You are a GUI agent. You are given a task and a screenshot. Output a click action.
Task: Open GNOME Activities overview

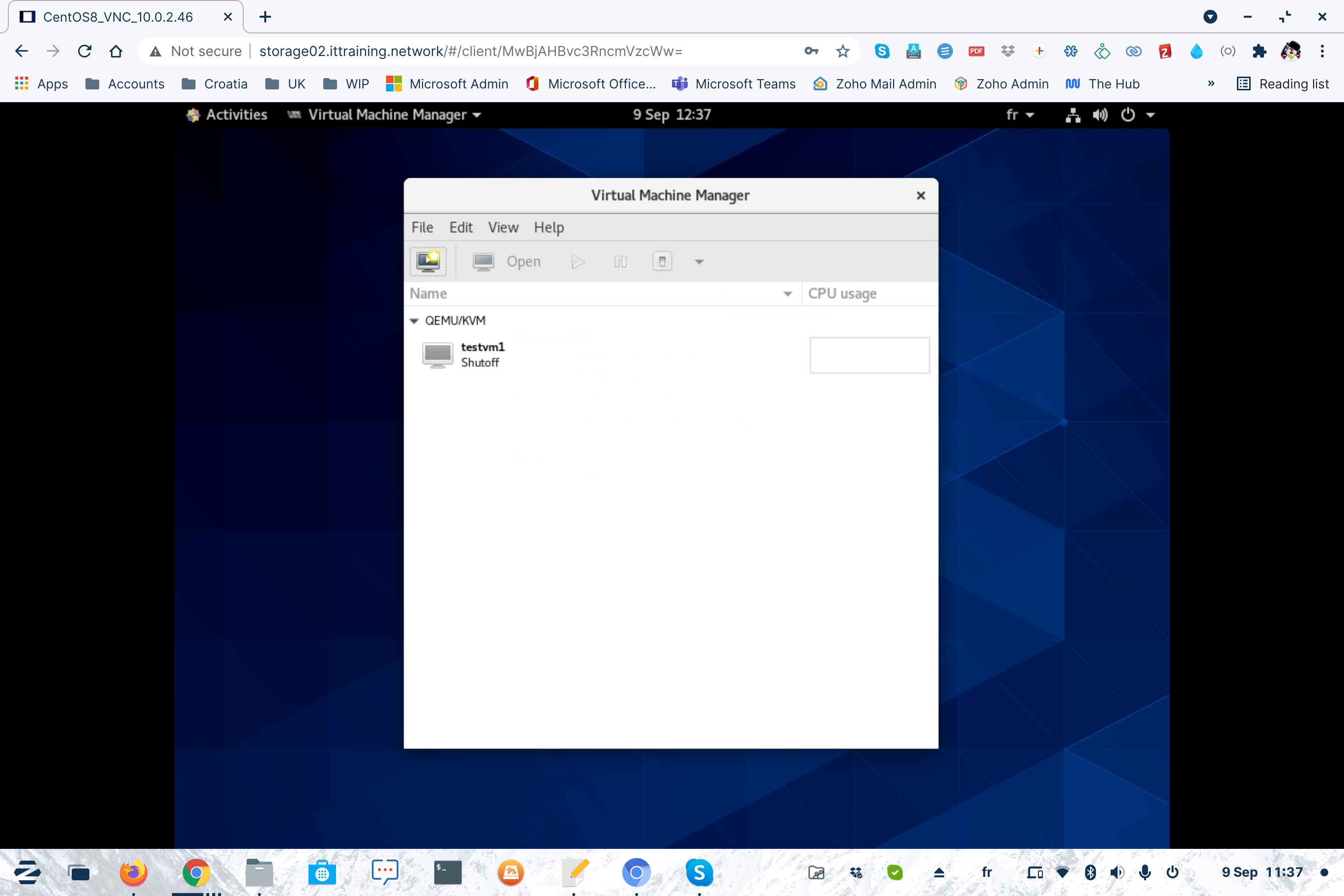click(227, 115)
